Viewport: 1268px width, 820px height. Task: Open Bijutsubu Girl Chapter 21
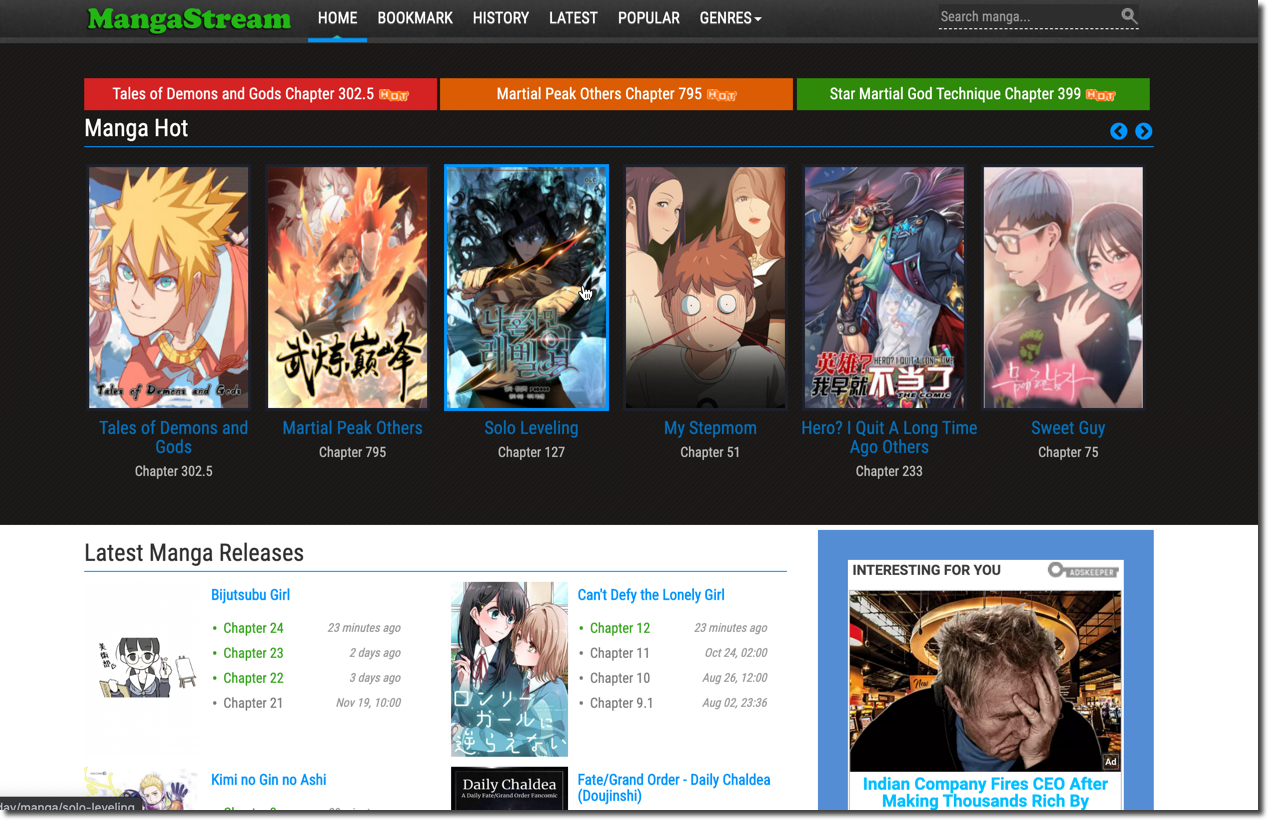[x=253, y=703]
